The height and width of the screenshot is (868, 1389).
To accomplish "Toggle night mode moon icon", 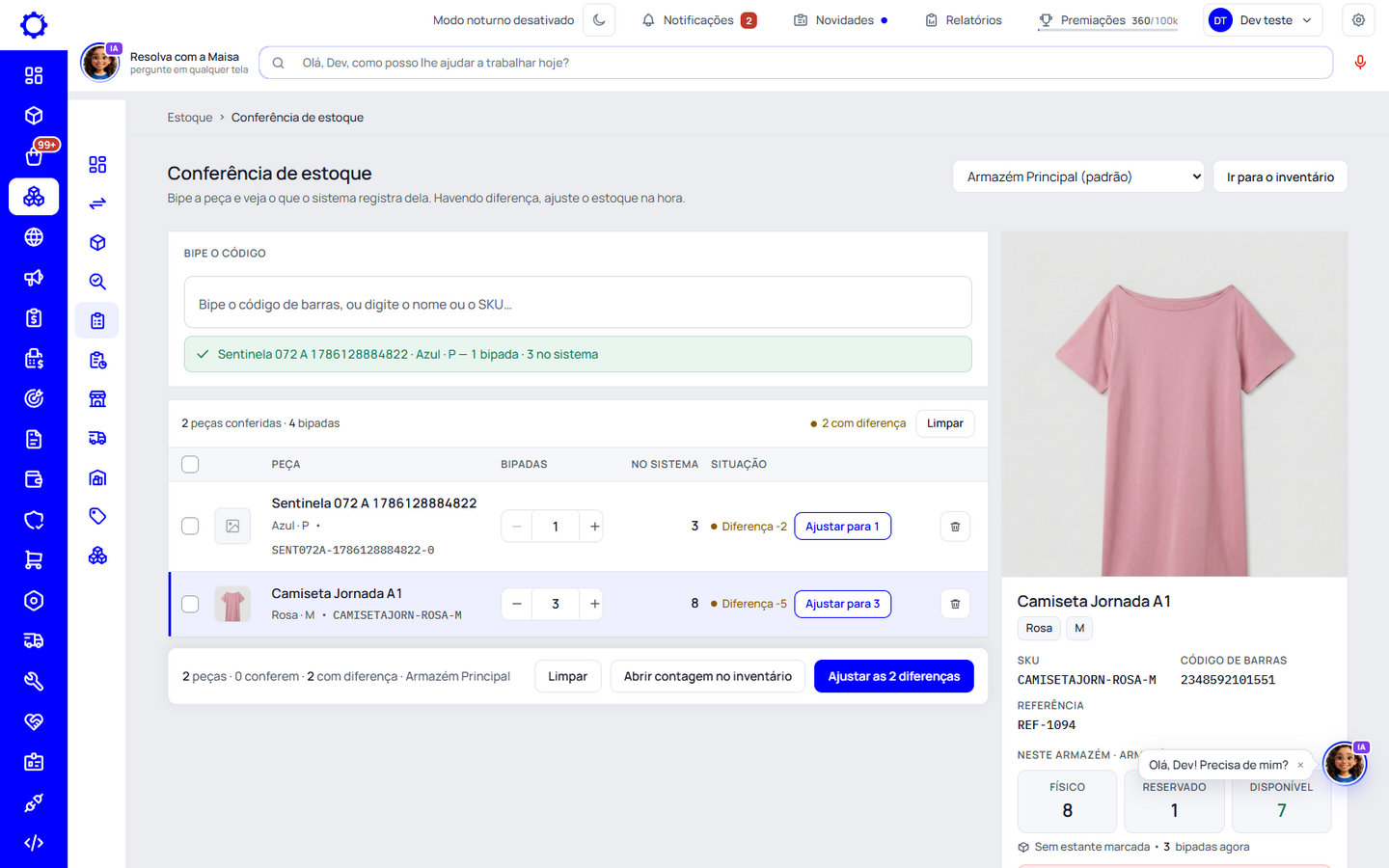I will (x=599, y=20).
